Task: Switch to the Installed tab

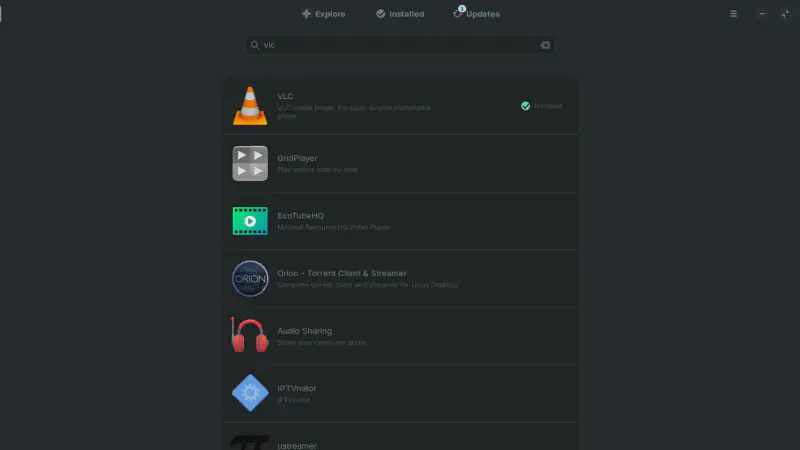Action: tap(400, 14)
